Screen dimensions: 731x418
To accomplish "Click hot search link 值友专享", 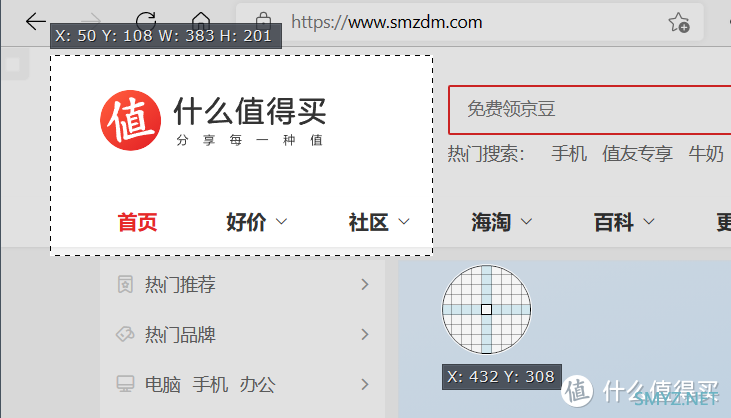I will click(x=637, y=154).
